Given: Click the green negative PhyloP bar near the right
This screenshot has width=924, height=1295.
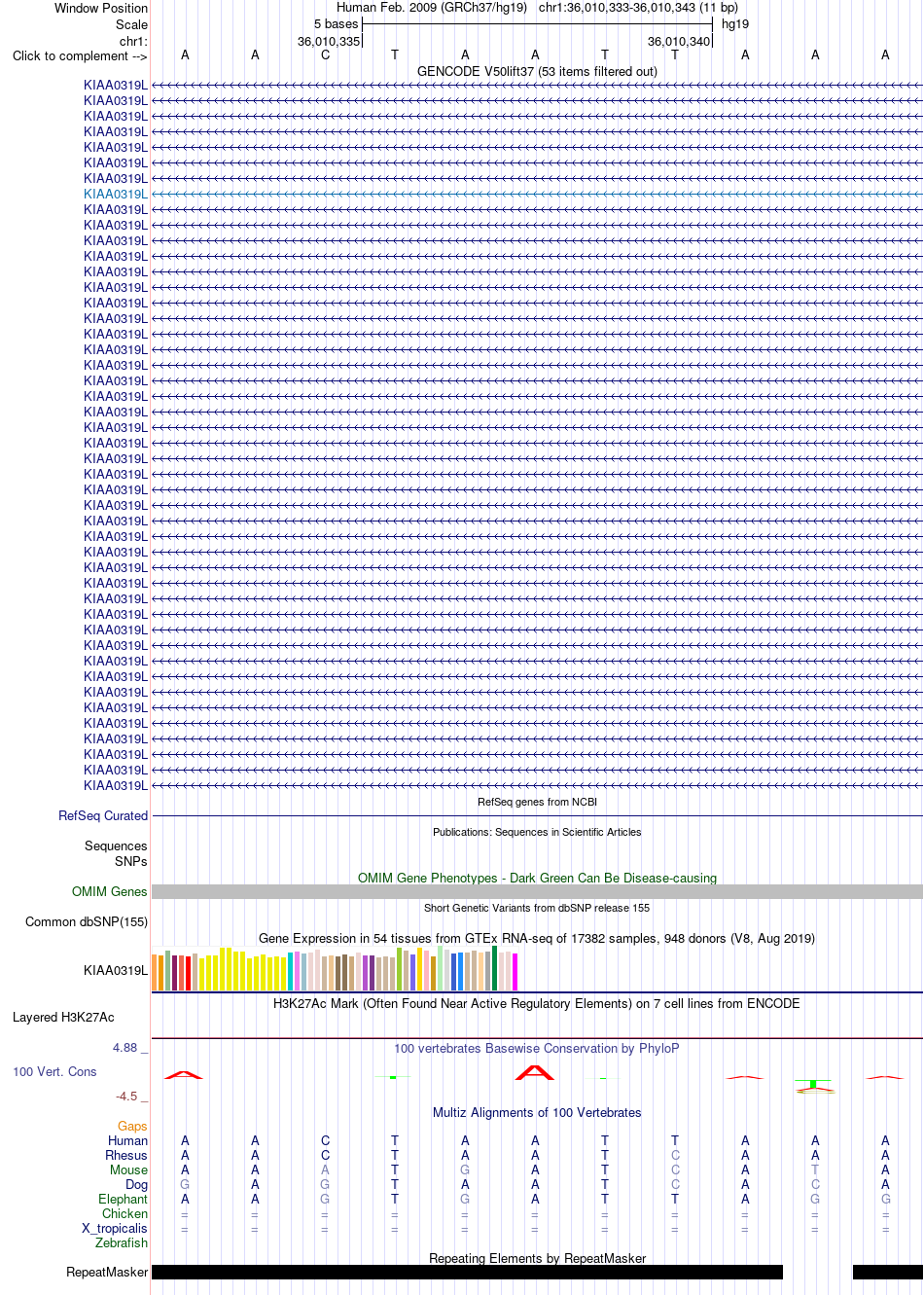Looking at the screenshot, I should [814, 1083].
